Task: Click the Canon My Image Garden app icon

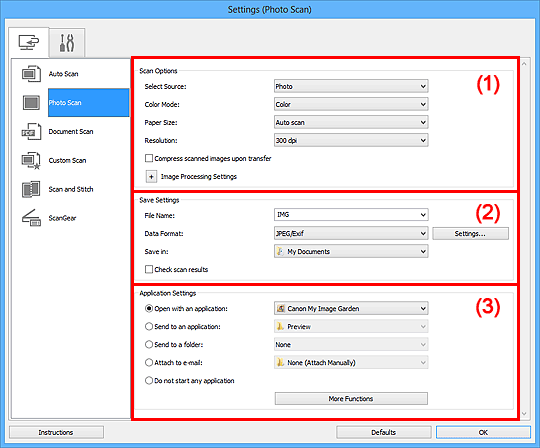Action: [x=281, y=308]
